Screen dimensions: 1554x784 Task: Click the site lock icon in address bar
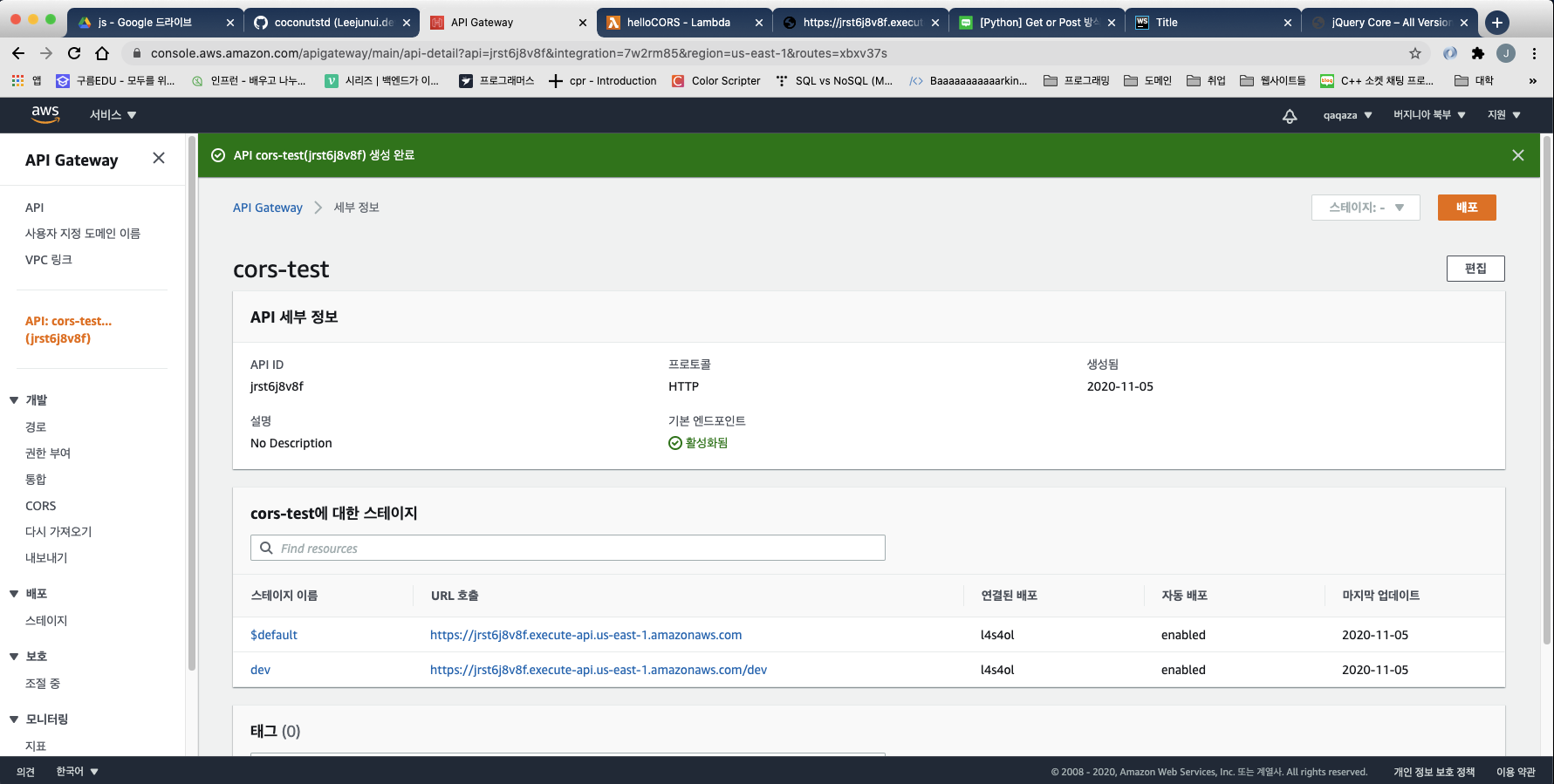[x=137, y=53]
